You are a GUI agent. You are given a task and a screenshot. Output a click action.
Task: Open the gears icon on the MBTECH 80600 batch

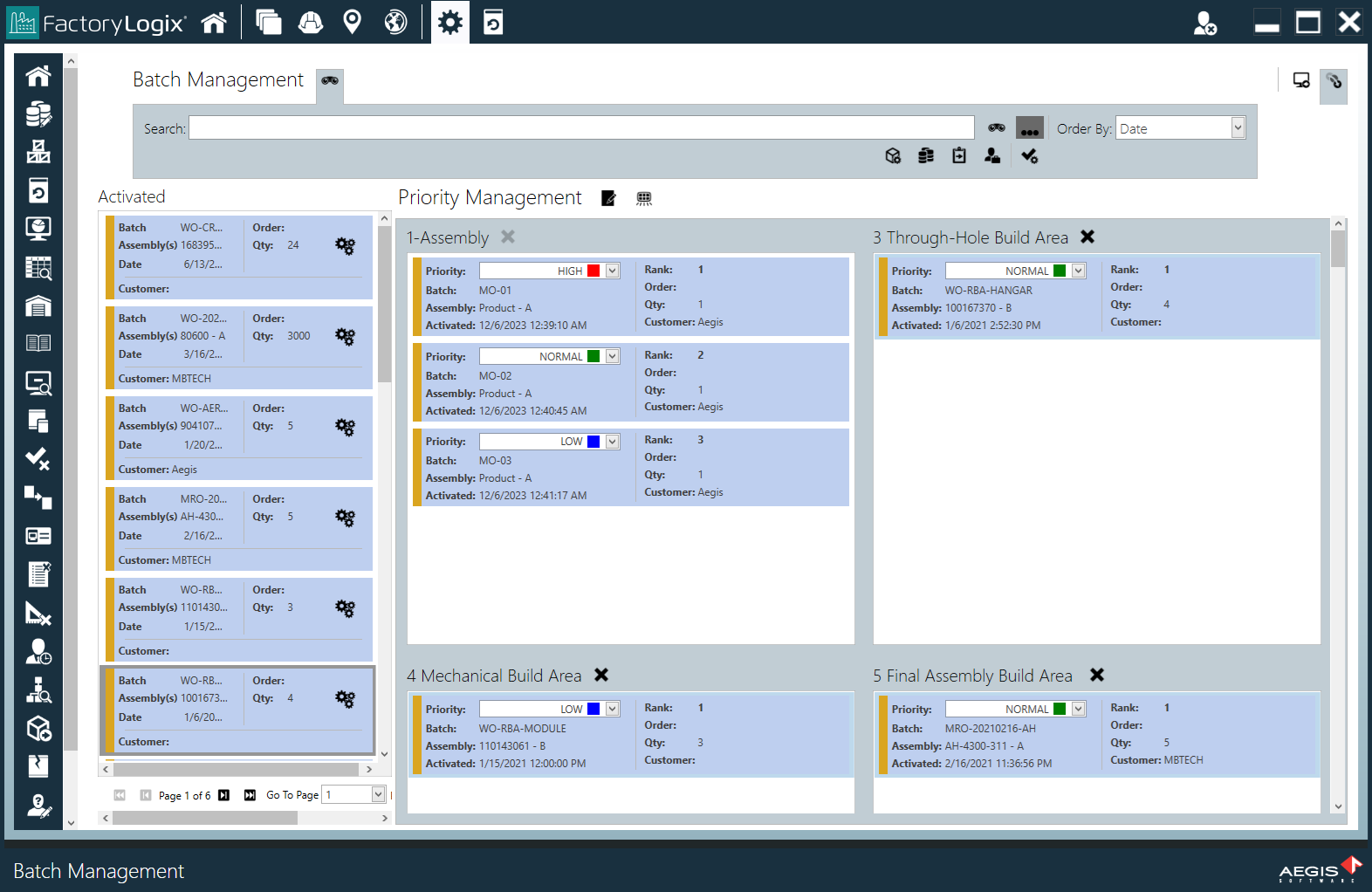pos(346,336)
